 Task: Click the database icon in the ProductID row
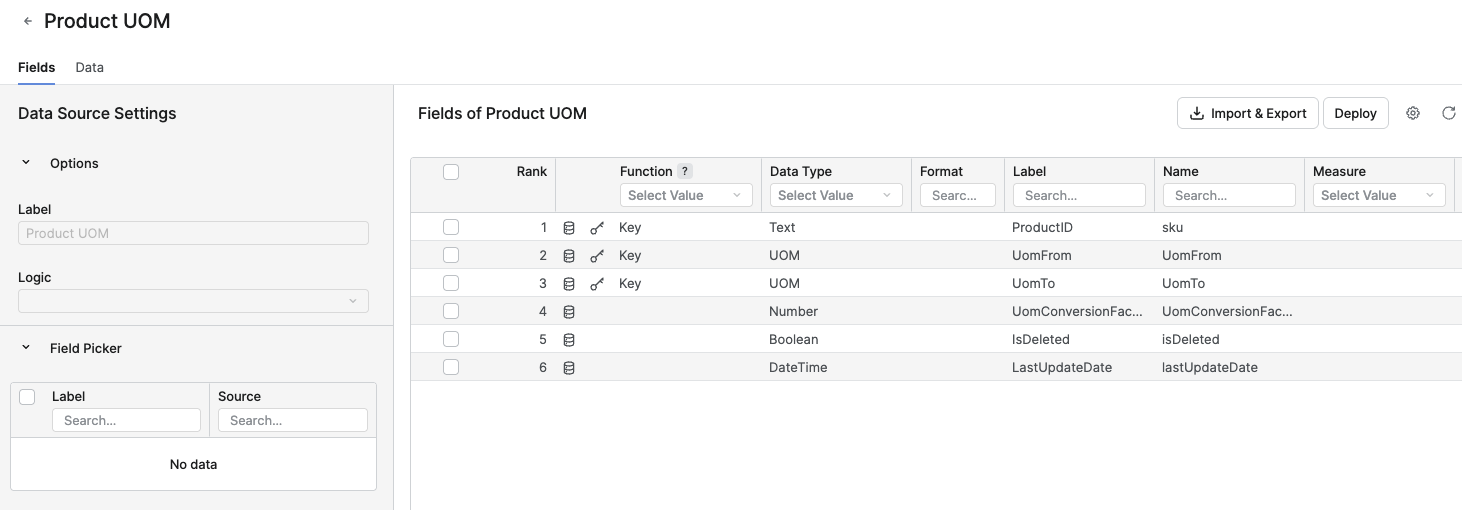point(569,228)
